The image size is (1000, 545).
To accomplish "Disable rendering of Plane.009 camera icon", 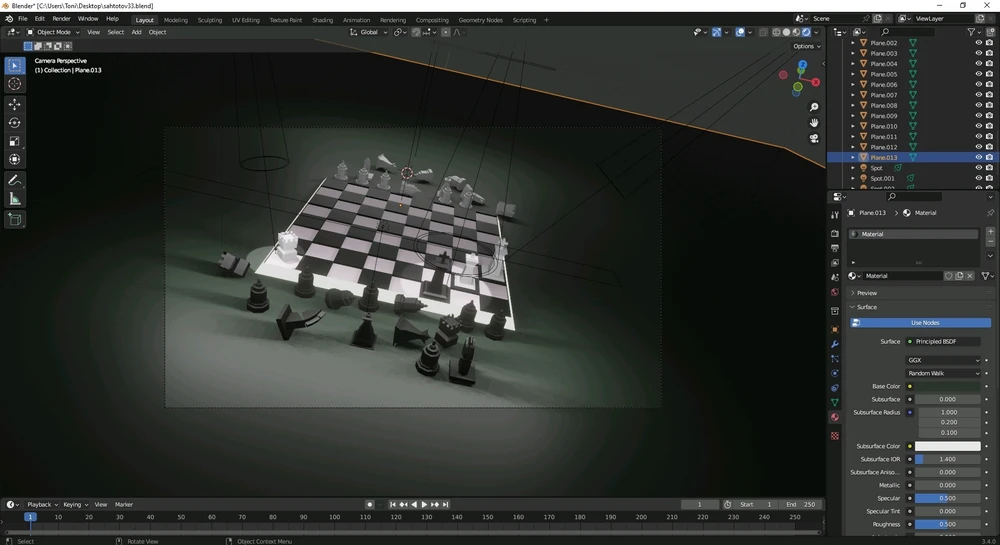I will [x=989, y=116].
